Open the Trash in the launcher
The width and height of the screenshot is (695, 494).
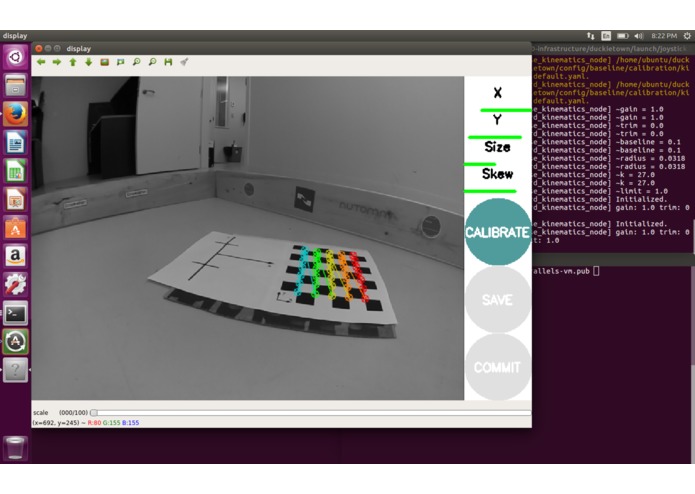tap(16, 447)
